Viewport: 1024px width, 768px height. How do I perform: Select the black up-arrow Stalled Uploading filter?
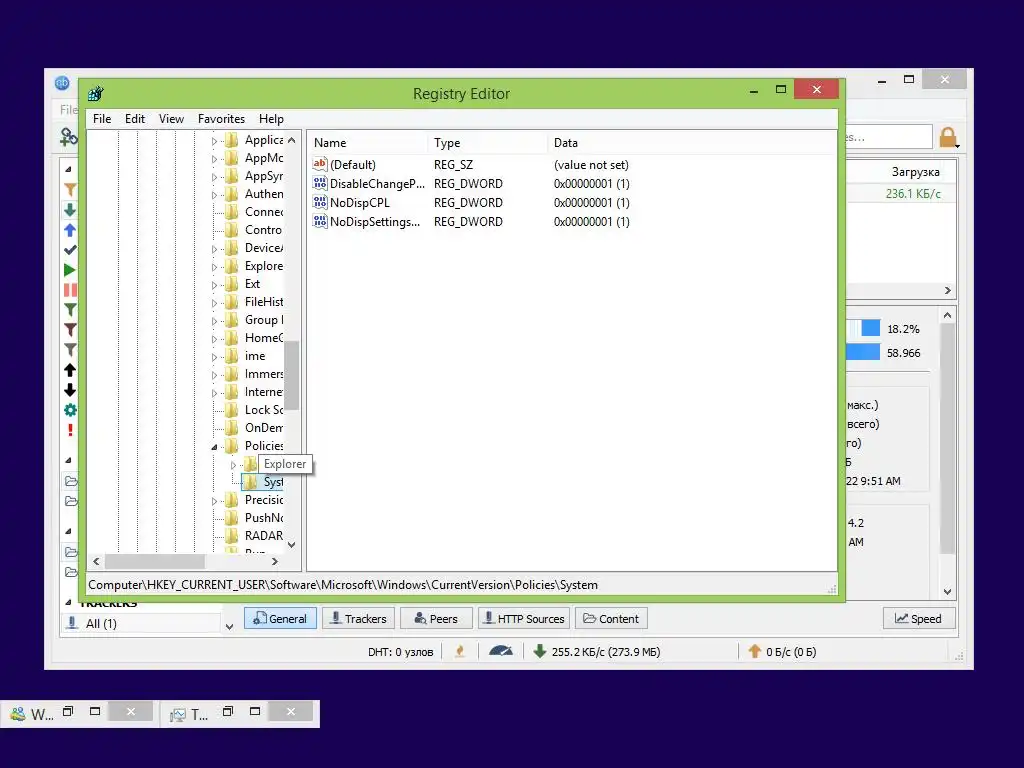click(70, 370)
